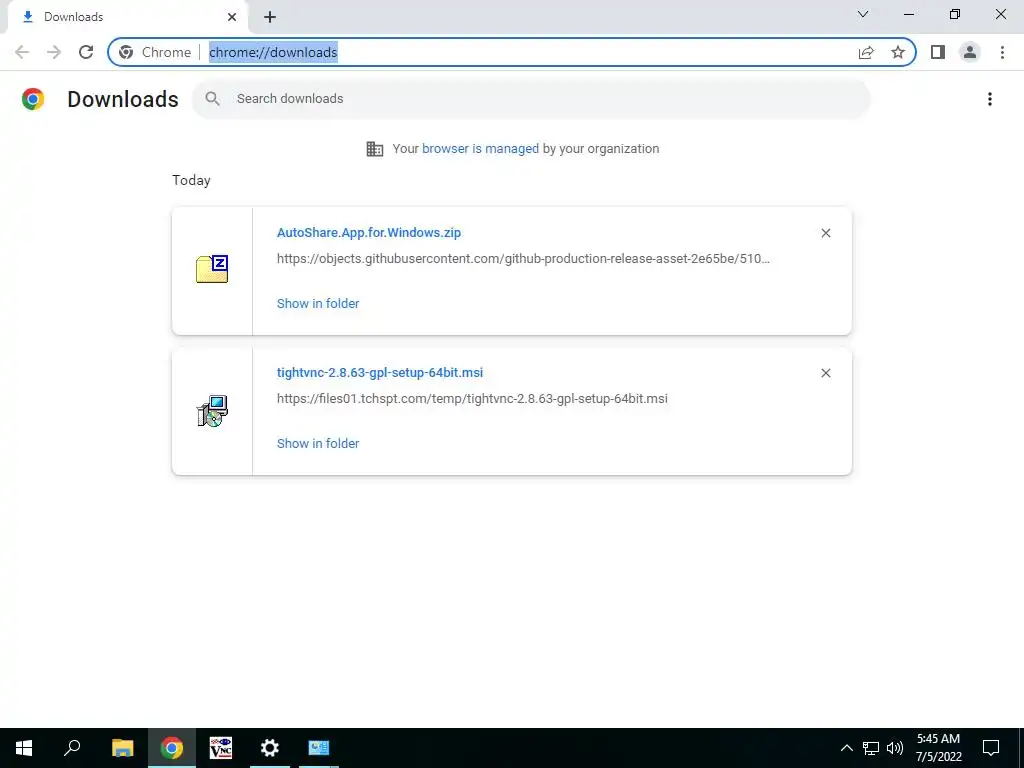Remove AutoShare.App.for.Windows.zip from list
The image size is (1024, 768).
click(825, 233)
